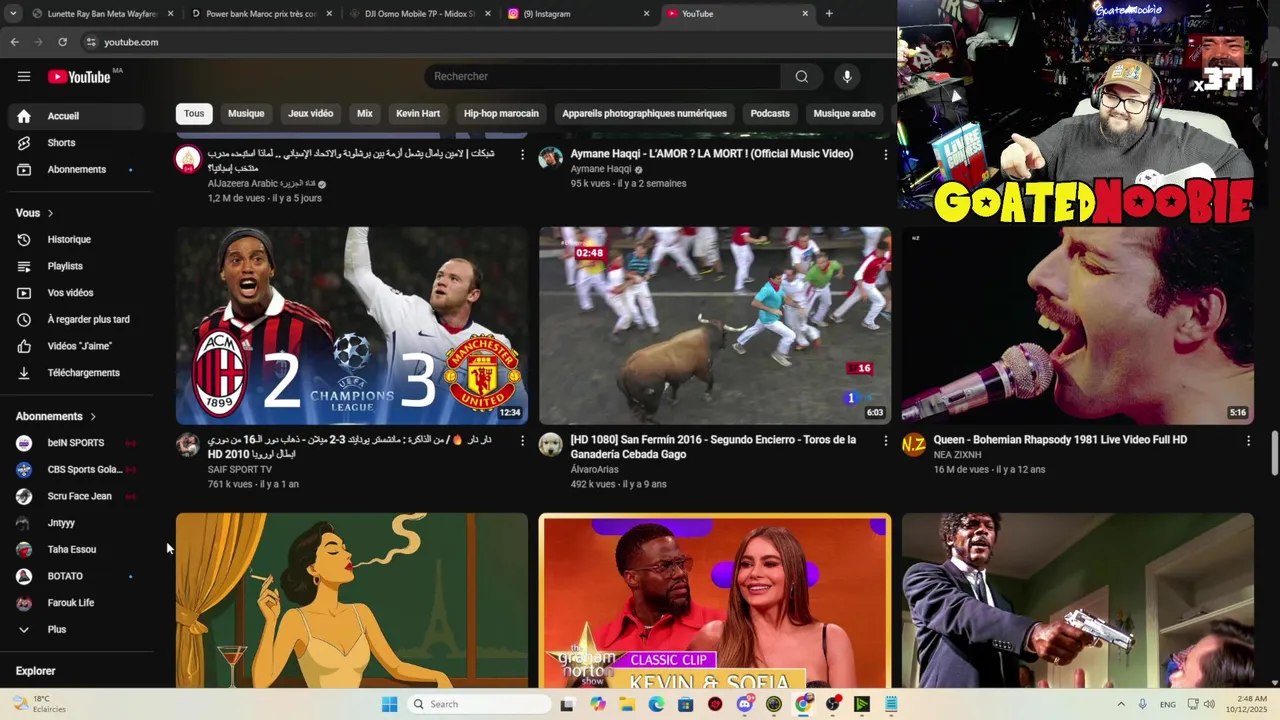Open the SAIF SPORT TV channel link
The height and width of the screenshot is (720, 1280).
(240, 469)
